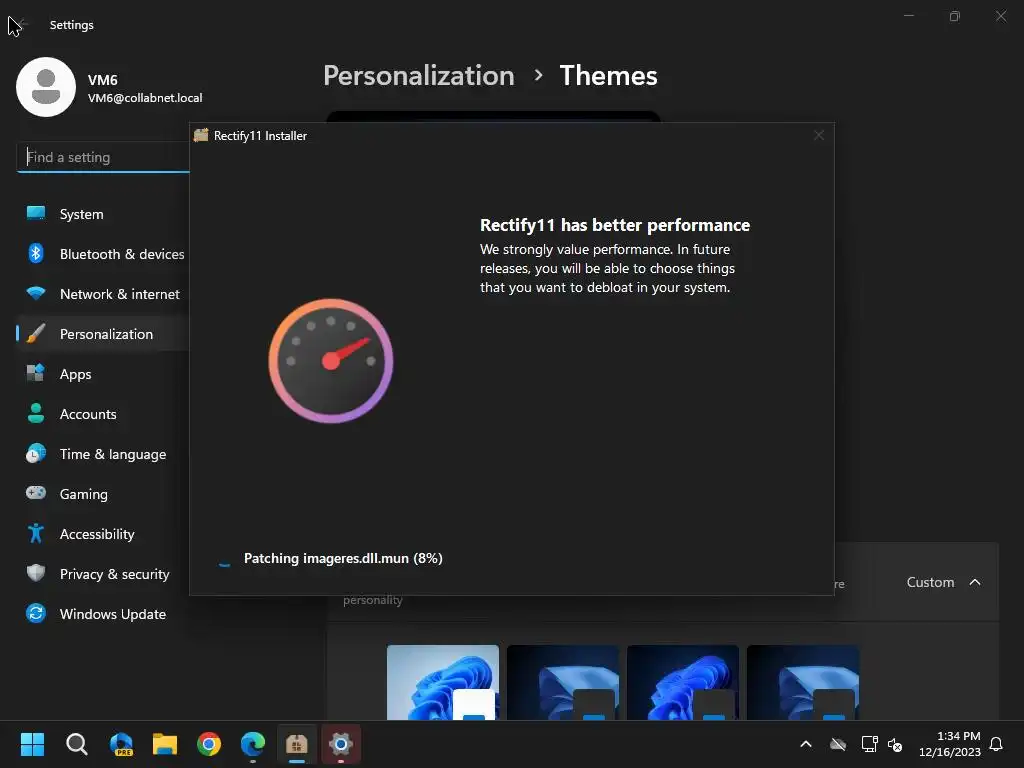Open the Windows Start menu

[33, 744]
